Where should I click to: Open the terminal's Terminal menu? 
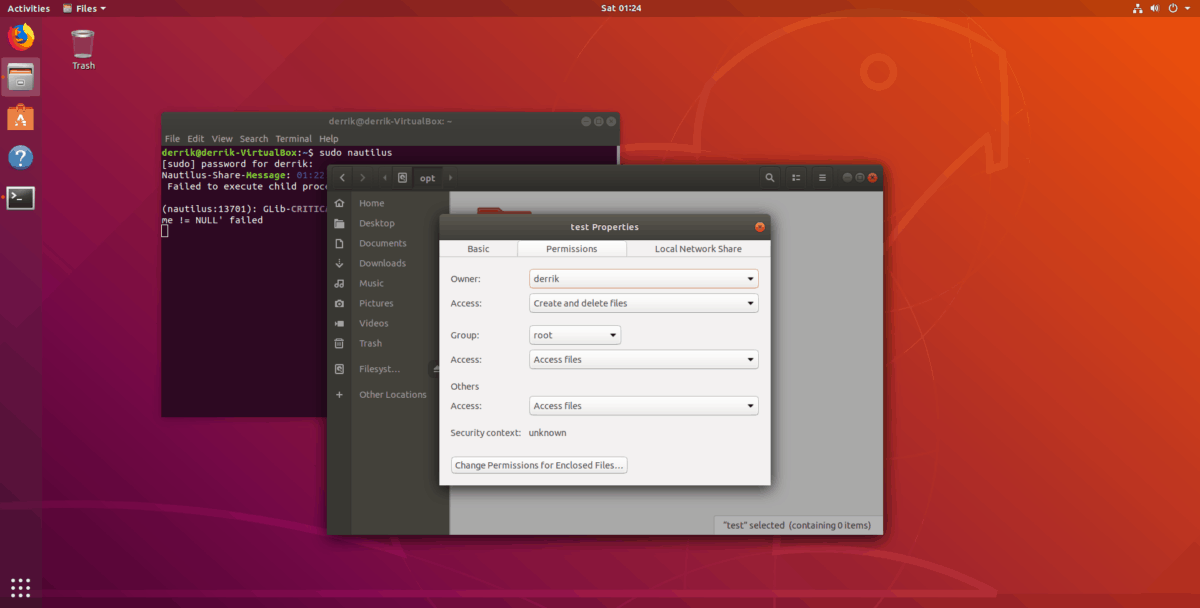(293, 139)
